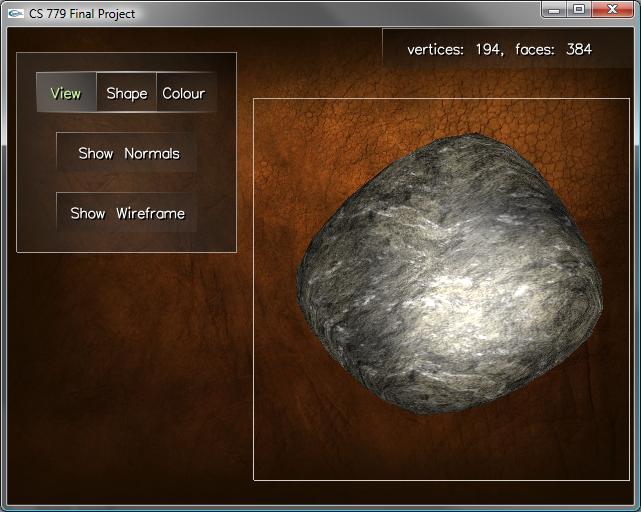Maximize the application window
The width and height of the screenshot is (641, 512).
pyautogui.click(x=578, y=10)
